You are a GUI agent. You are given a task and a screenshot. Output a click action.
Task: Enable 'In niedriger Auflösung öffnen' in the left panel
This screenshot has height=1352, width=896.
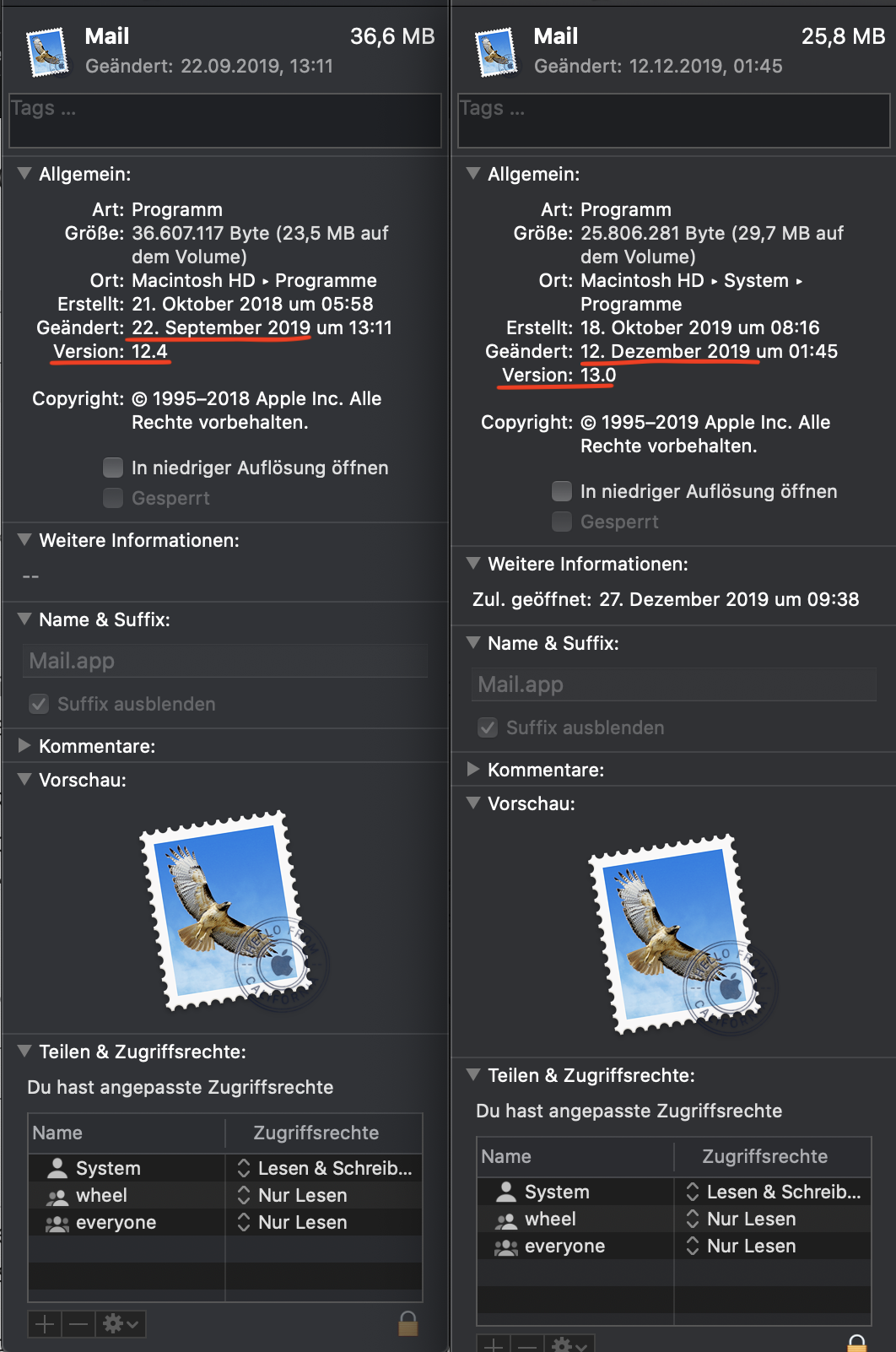113,468
